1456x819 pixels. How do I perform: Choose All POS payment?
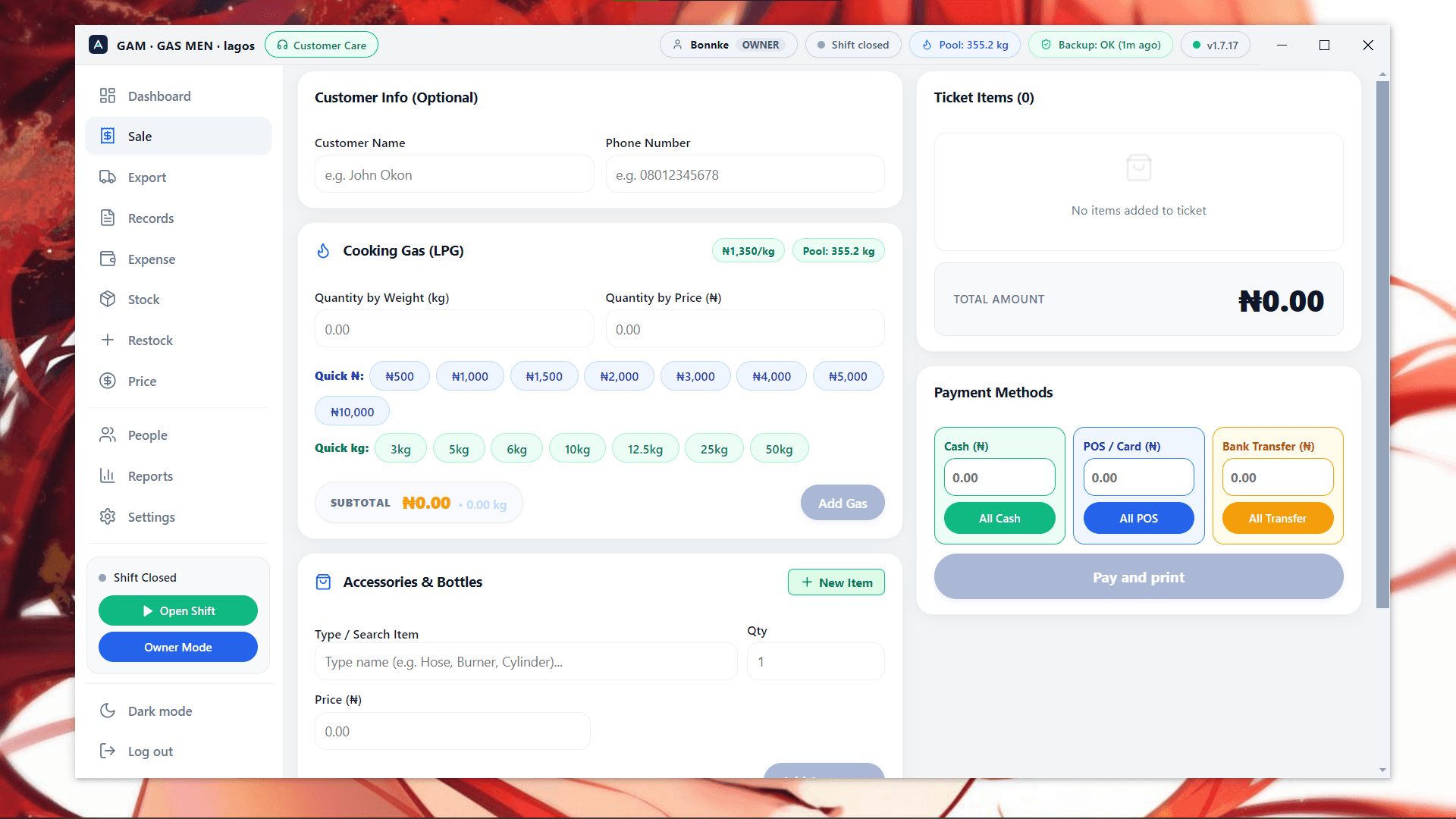coord(1138,519)
